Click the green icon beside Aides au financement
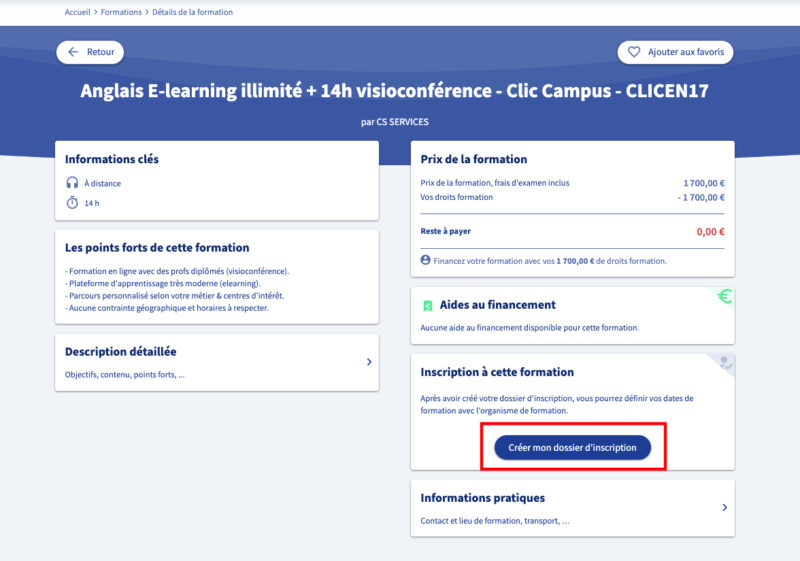This screenshot has height=561, width=800. [428, 305]
